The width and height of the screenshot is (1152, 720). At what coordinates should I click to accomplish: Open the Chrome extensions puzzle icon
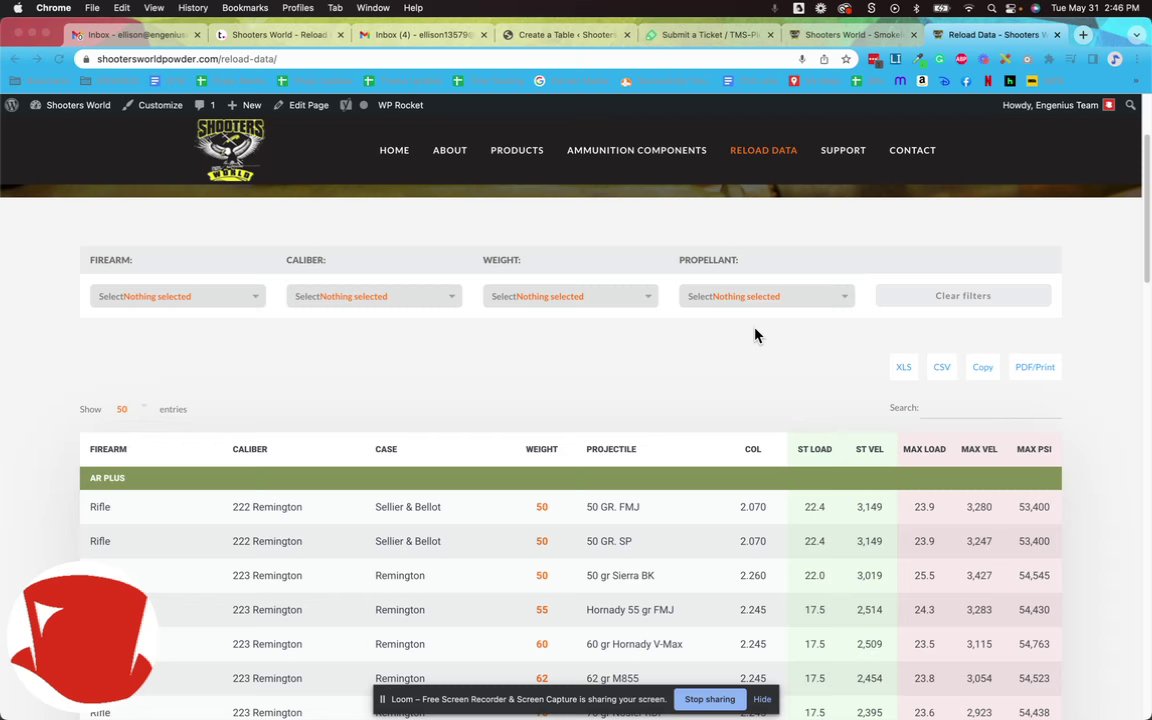click(x=1048, y=59)
